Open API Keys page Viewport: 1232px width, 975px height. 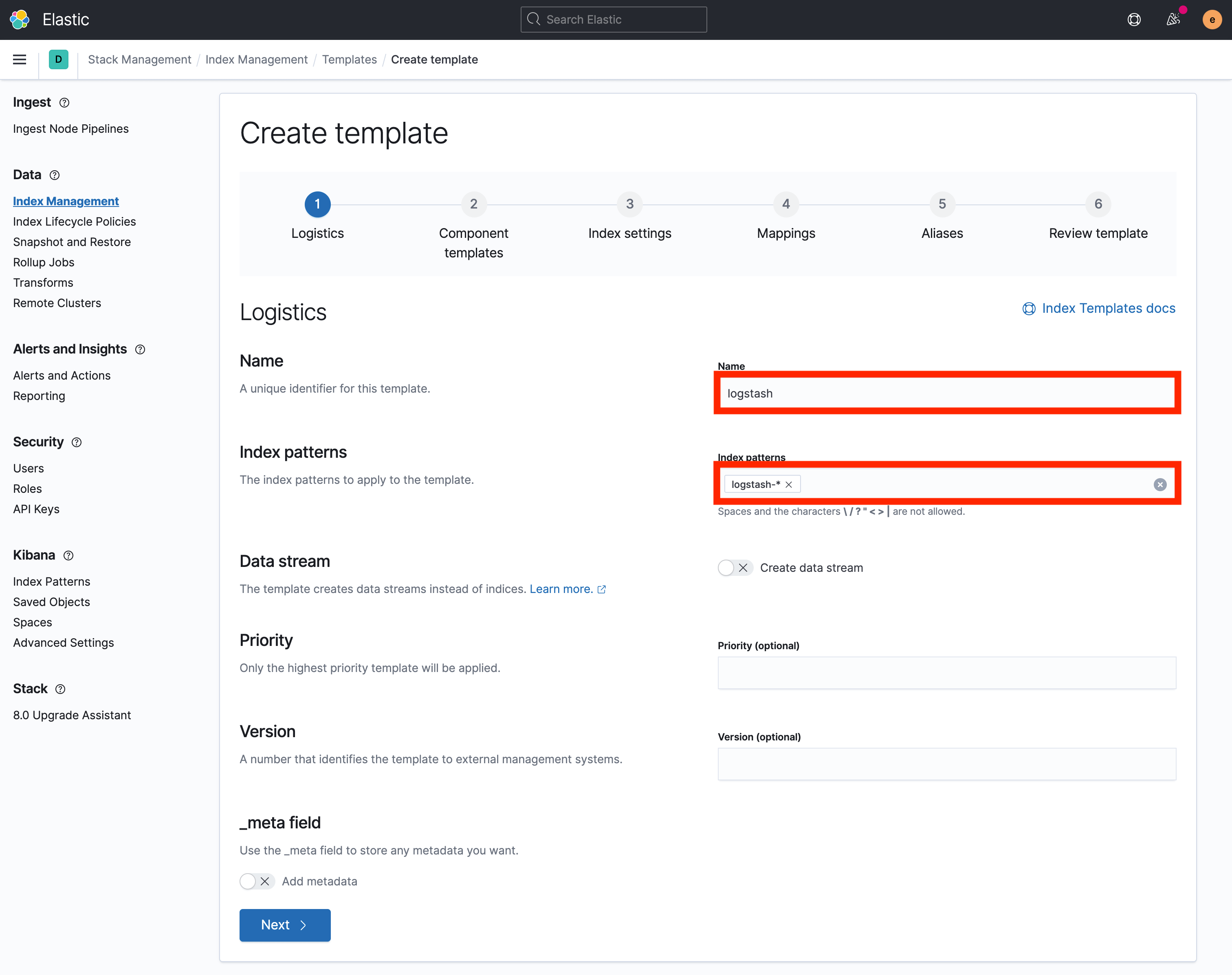[x=36, y=509]
